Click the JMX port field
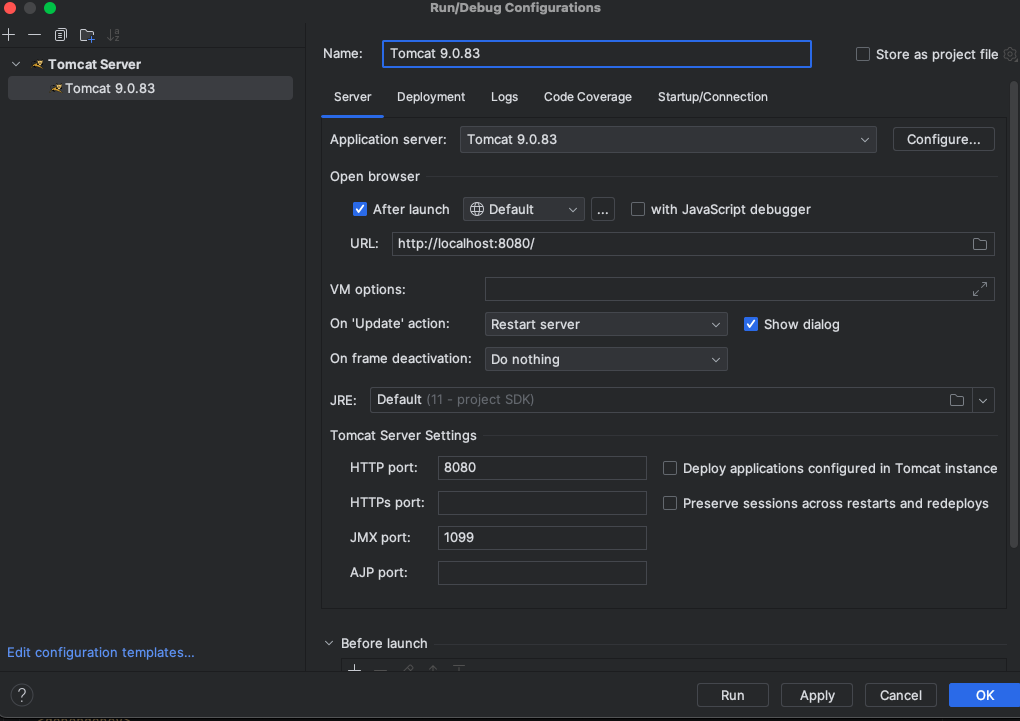The image size is (1020, 721). (542, 537)
